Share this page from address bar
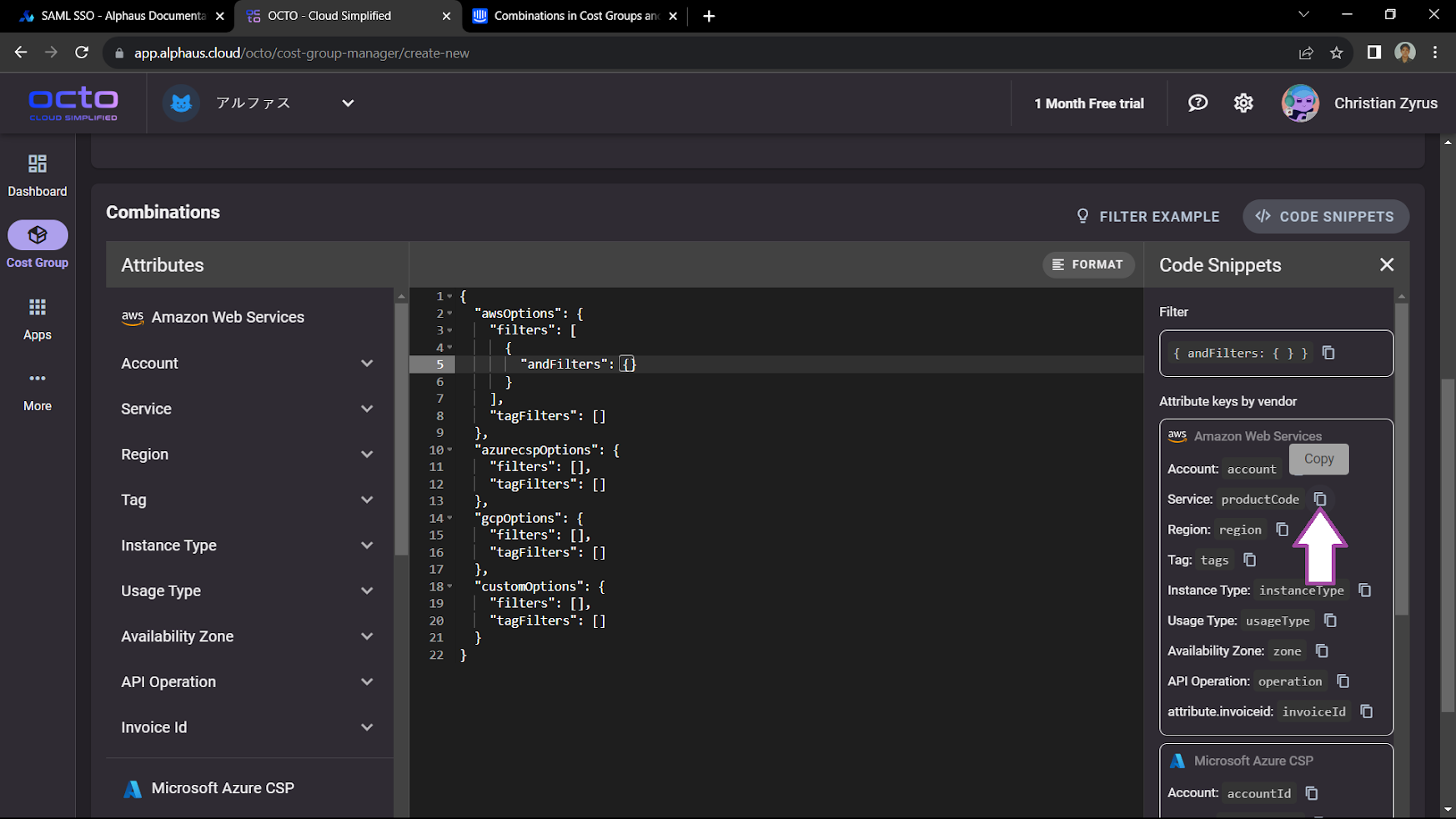 (x=1306, y=53)
